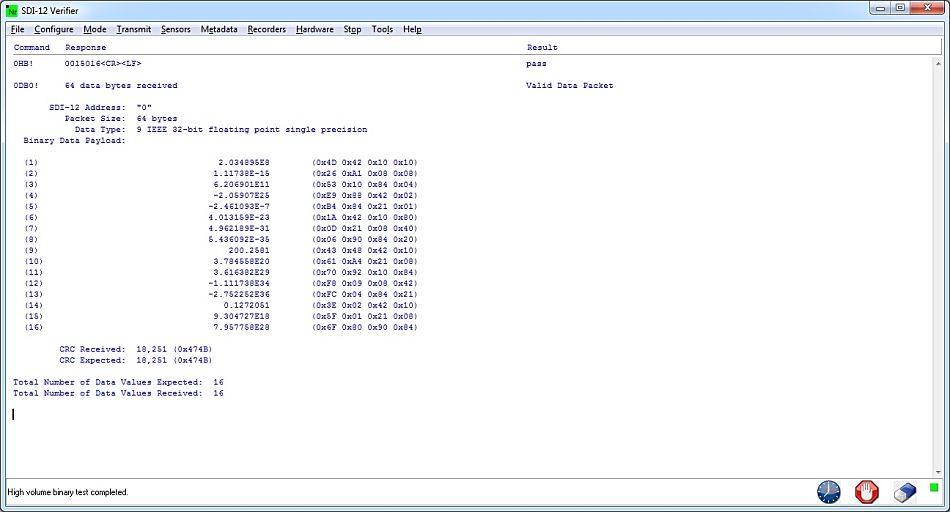Viewport: 950px width, 512px height.
Task: Click the 'High volume binary test completed.' status
Action: tap(67, 492)
